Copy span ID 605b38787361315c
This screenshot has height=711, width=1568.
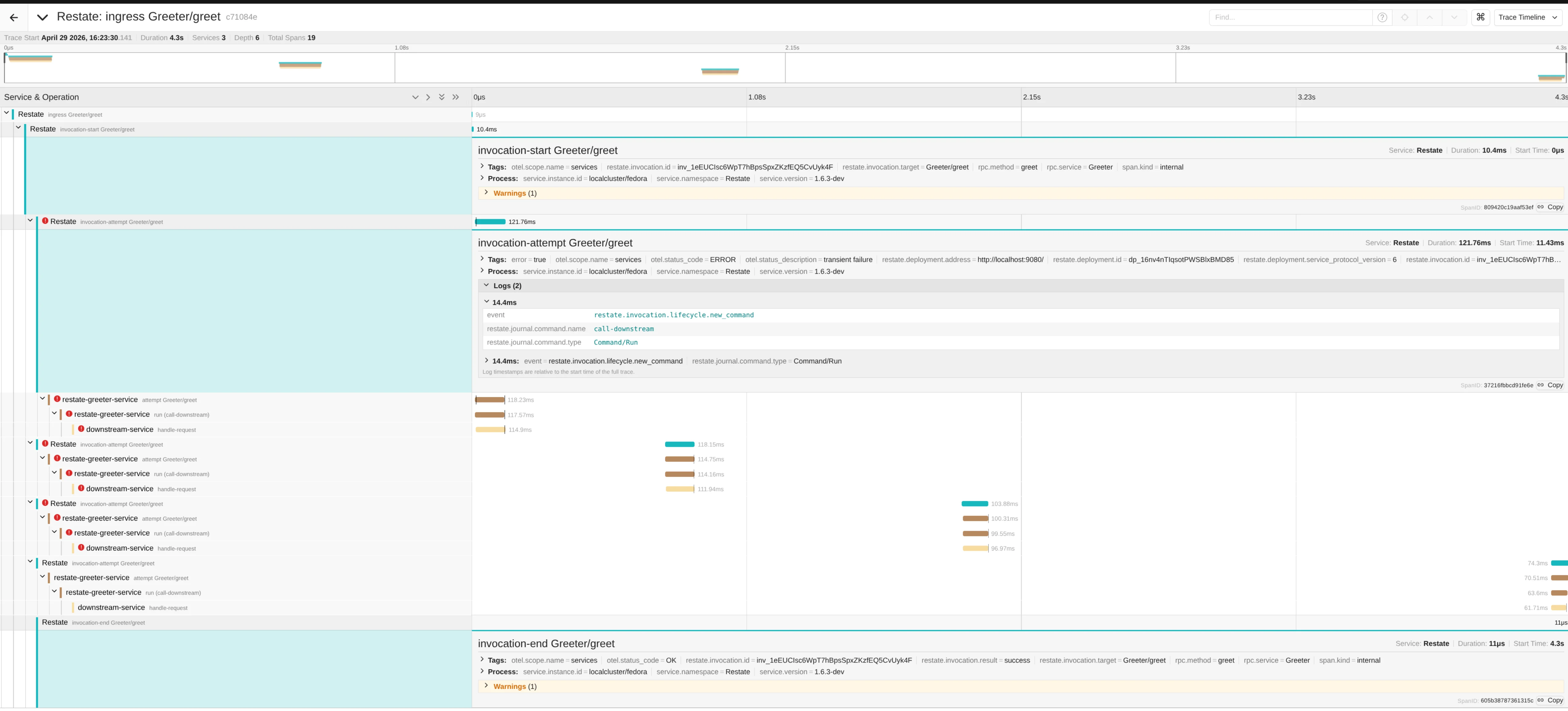click(x=1555, y=701)
